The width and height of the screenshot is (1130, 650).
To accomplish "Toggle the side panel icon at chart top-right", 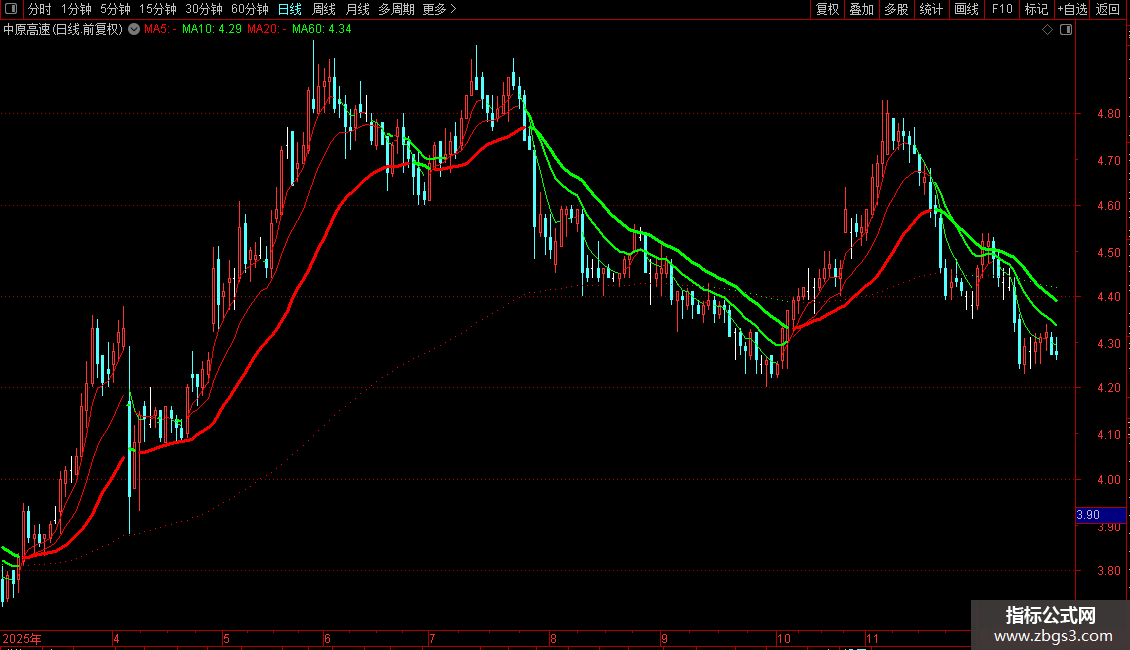I will point(1066,30).
